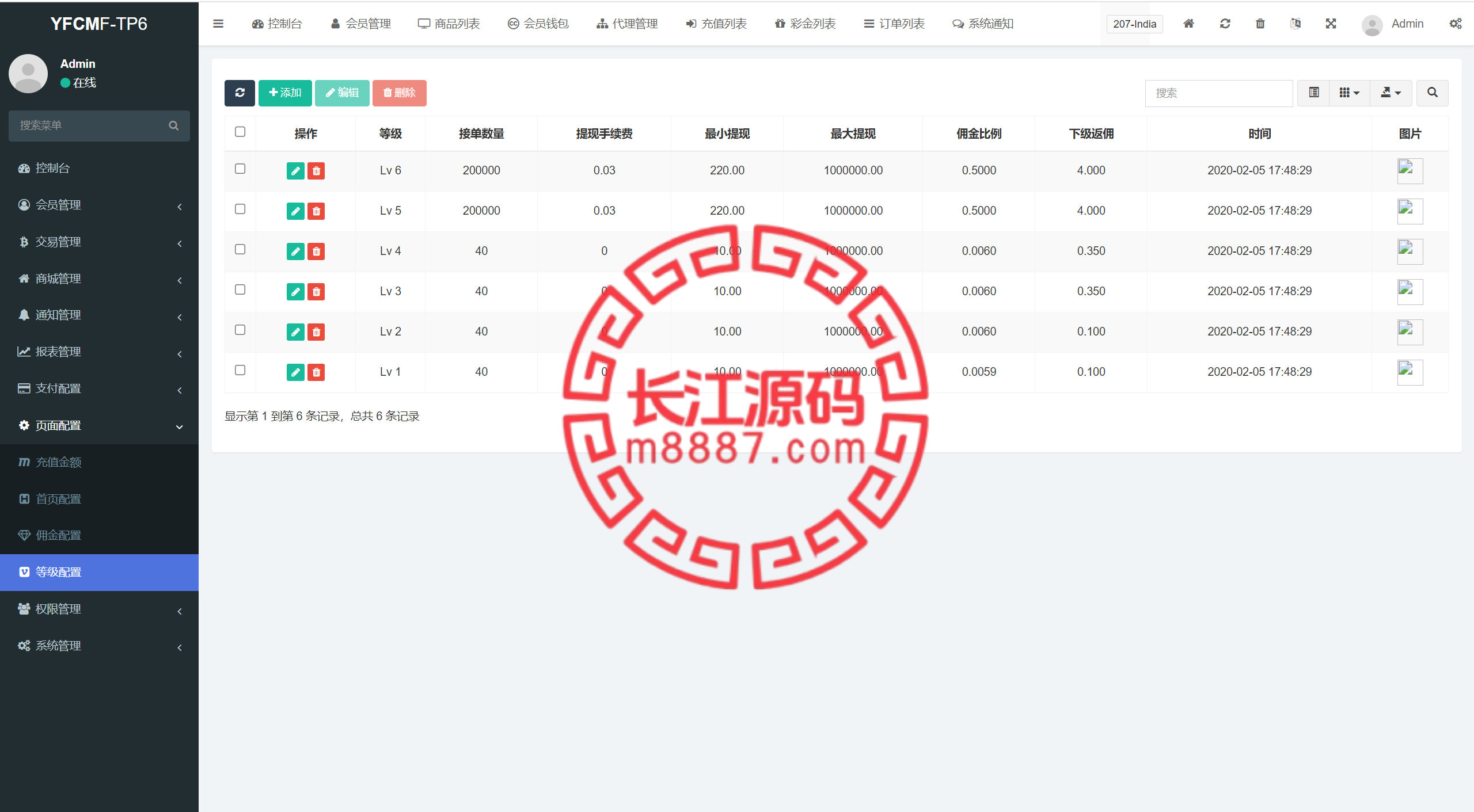This screenshot has height=812, width=1474.
Task: Click the refresh icon in top bar
Action: pos(1225,24)
